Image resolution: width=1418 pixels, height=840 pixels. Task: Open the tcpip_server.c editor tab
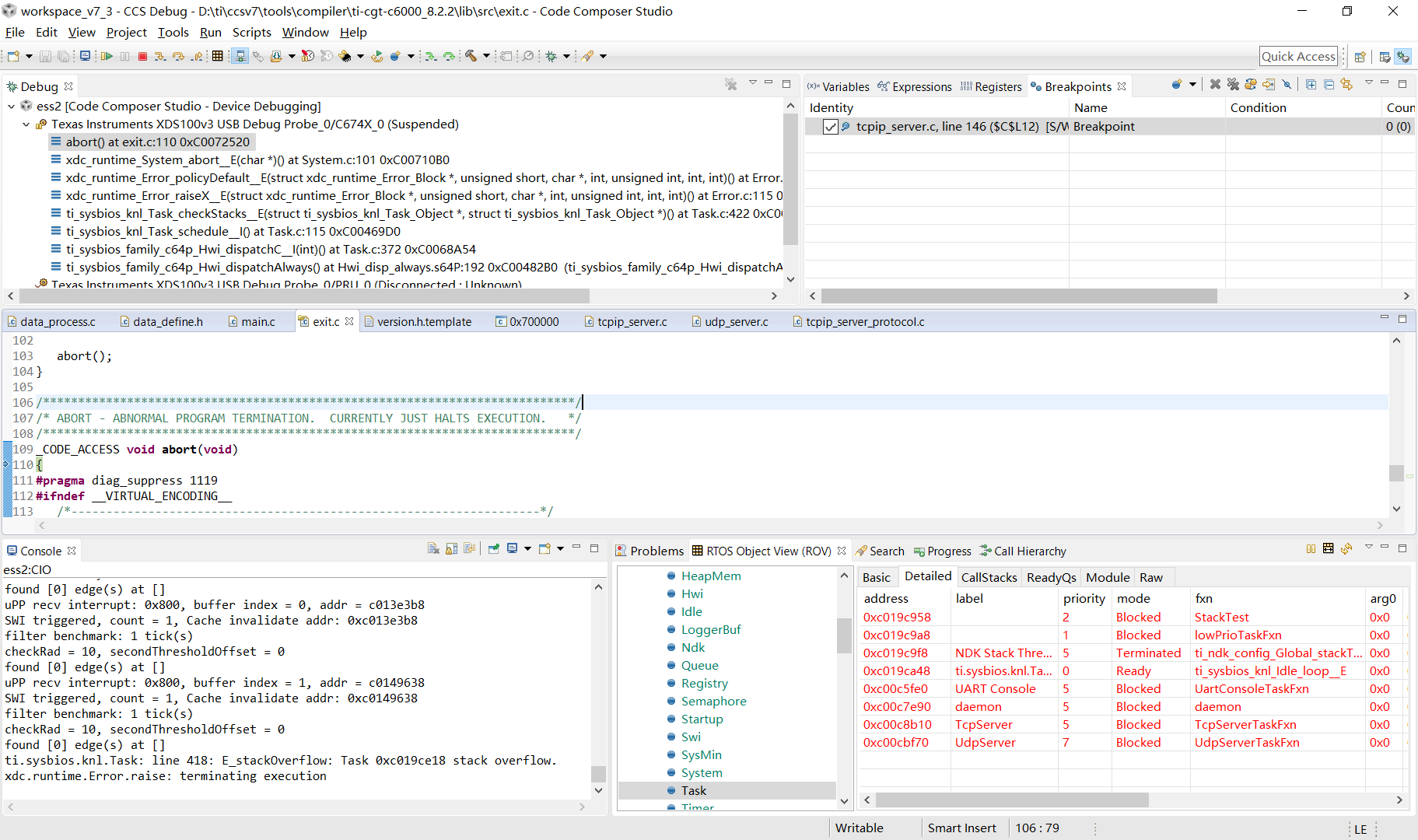[625, 321]
